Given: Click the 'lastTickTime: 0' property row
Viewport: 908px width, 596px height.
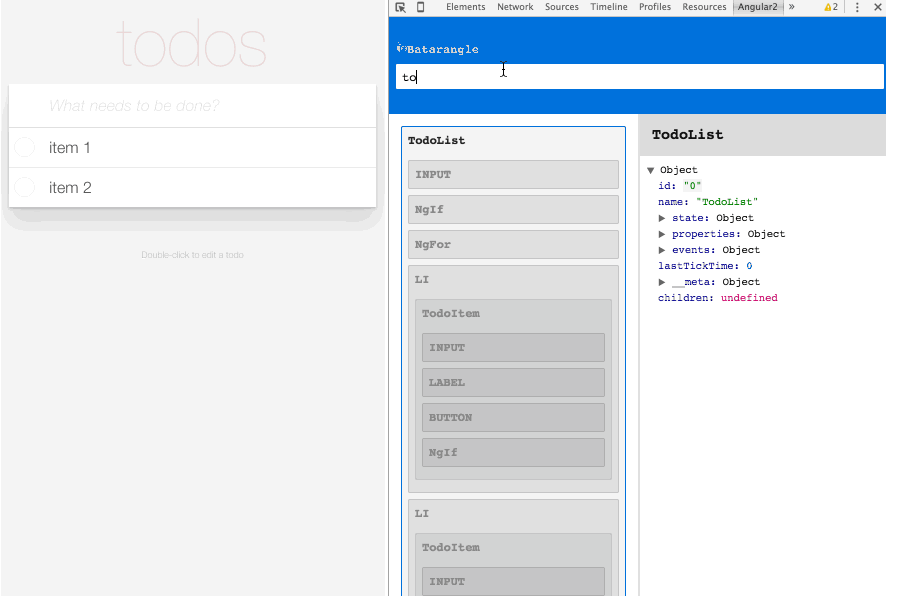Looking at the screenshot, I should 705,266.
